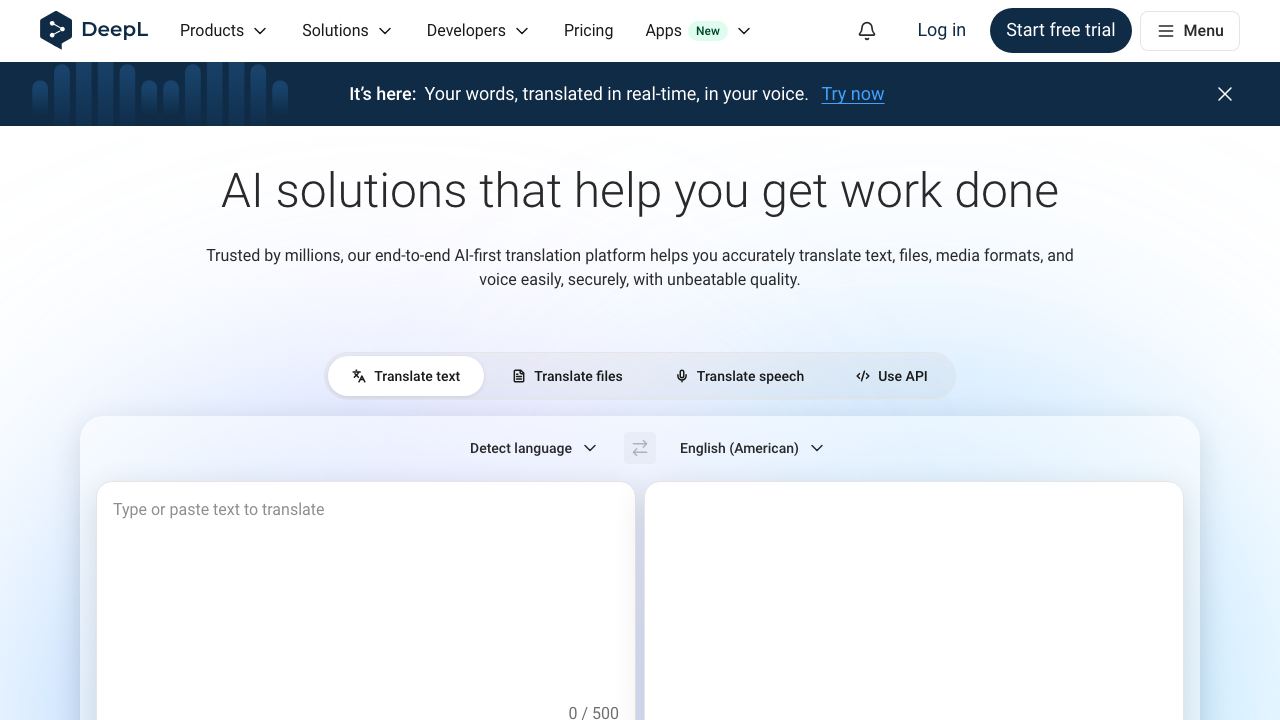Click the translation output panel
1280x720 pixels.
[914, 601]
